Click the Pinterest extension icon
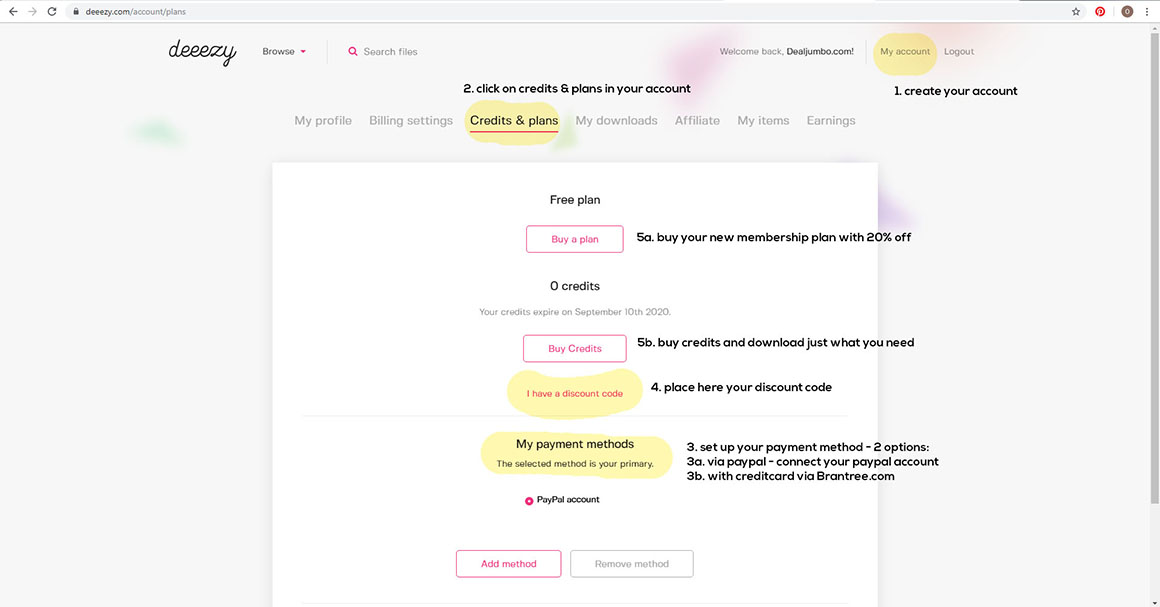This screenshot has height=607, width=1160. point(1100,12)
